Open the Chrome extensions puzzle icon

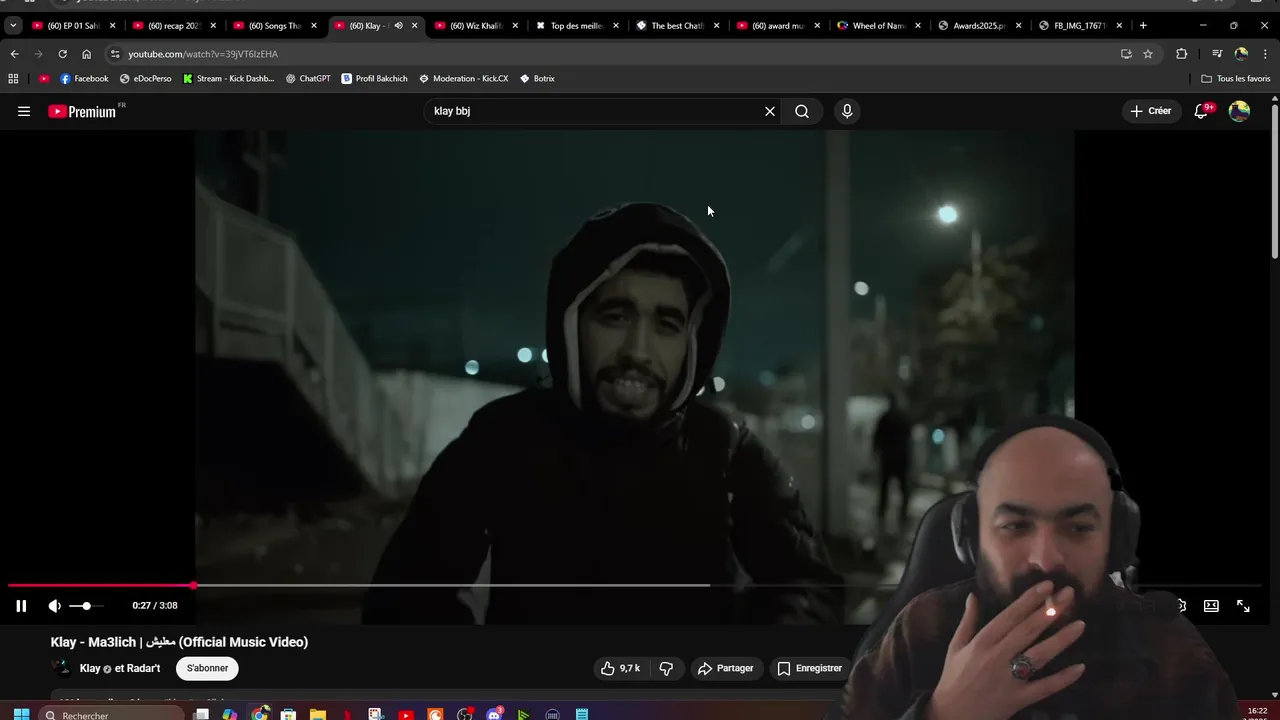click(1181, 54)
